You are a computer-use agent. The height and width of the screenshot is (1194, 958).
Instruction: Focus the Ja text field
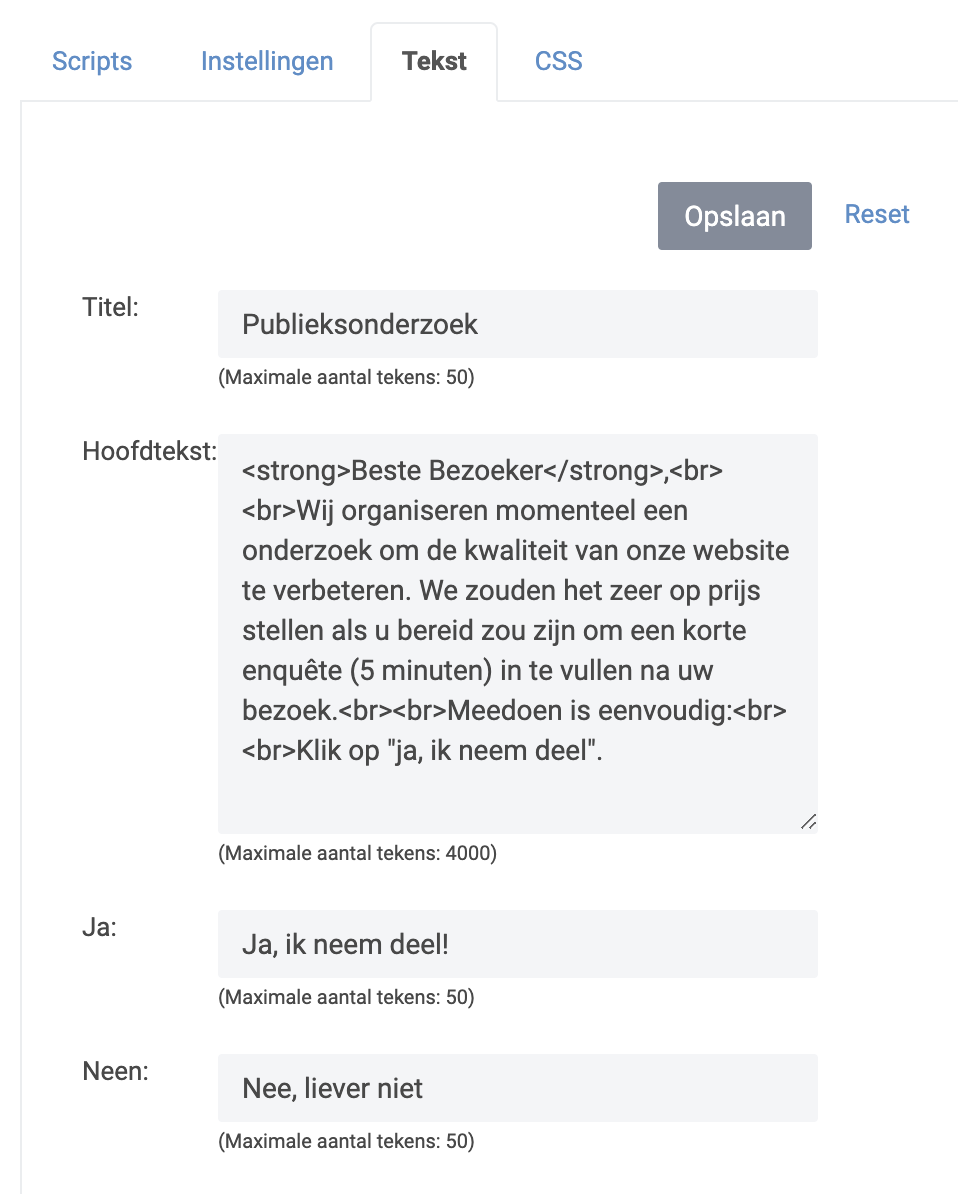[518, 943]
